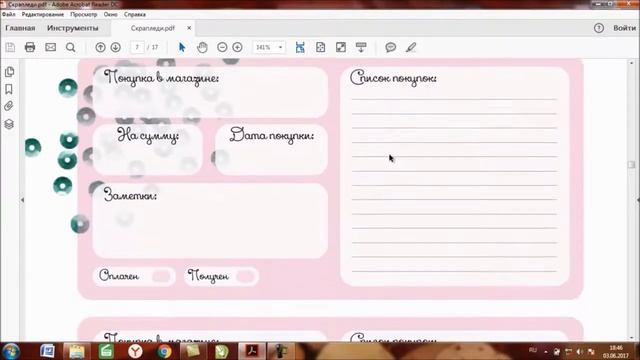This screenshot has height=360, width=640.
Task: Expand the right tools pane arrow
Action: (638, 200)
